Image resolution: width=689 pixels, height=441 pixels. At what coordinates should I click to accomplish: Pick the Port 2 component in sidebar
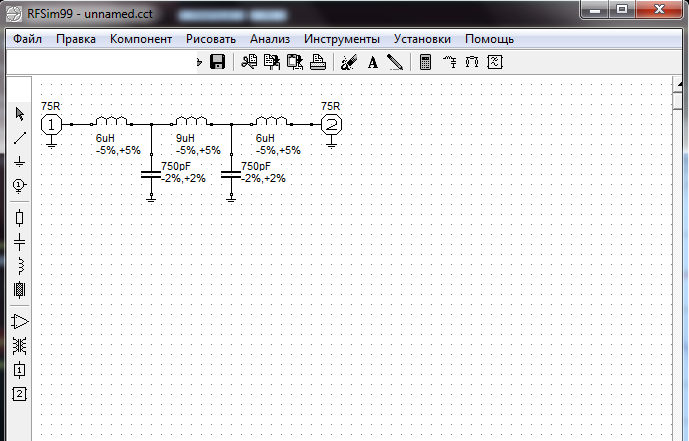[19, 393]
